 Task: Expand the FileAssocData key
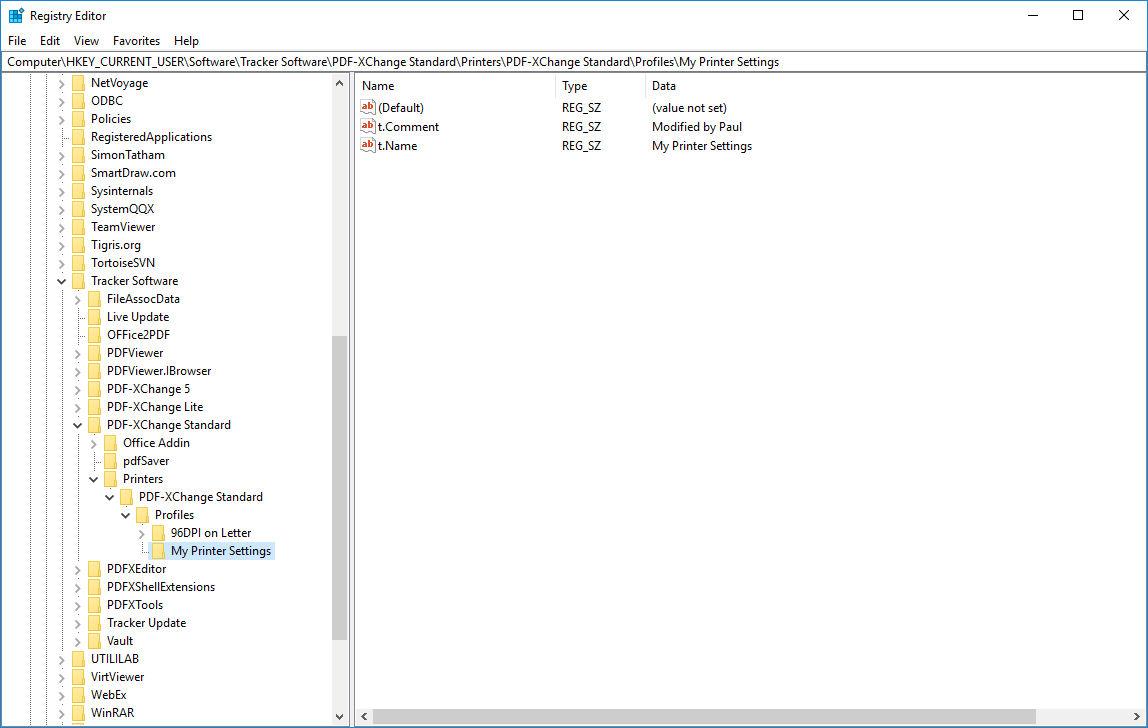pos(78,299)
